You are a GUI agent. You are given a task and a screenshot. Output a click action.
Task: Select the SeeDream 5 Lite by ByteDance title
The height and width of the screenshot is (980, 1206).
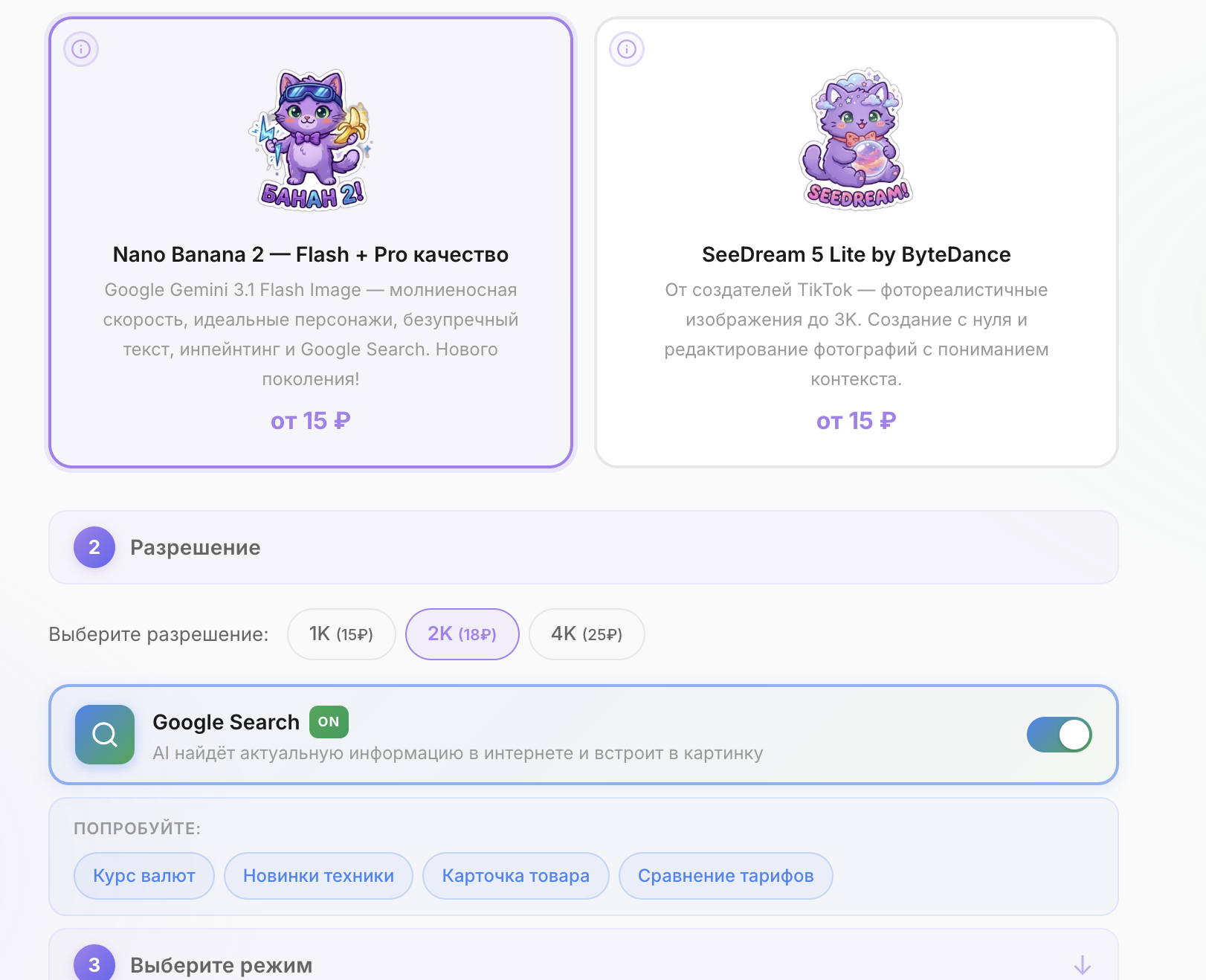coord(857,254)
